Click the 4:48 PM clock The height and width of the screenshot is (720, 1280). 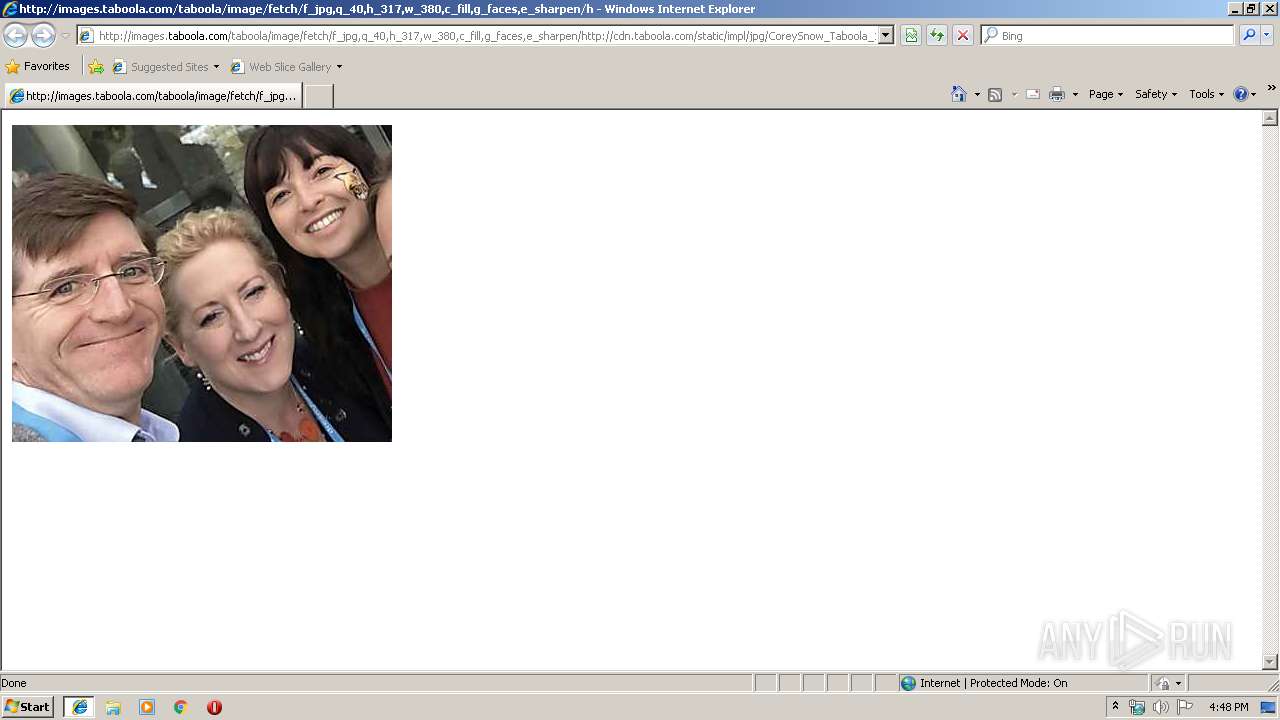click(x=1228, y=707)
